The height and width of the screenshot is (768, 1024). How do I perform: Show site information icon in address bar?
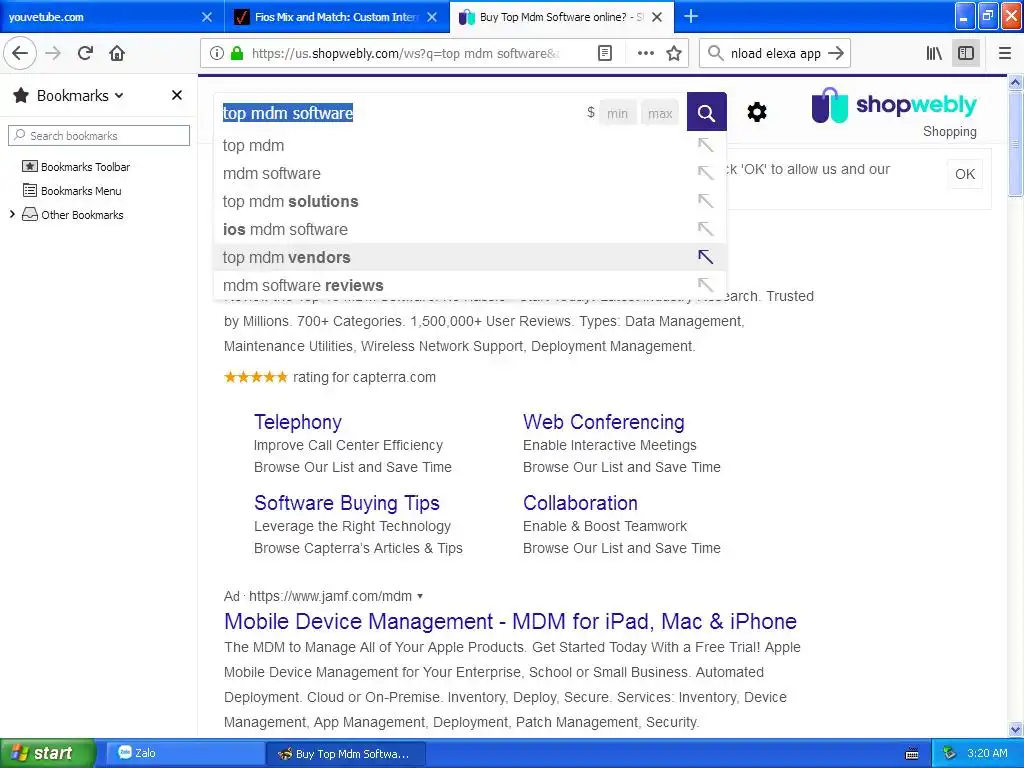217,53
